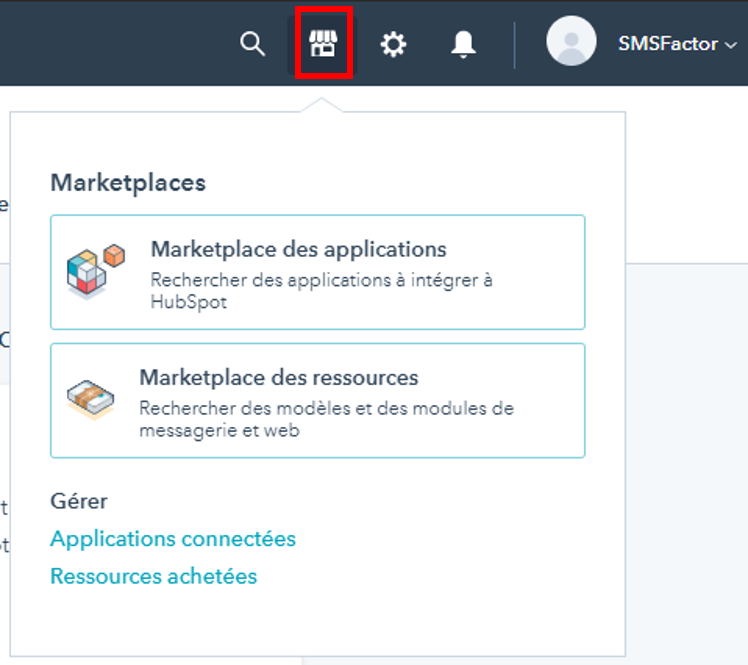Click the description about modèles et modules
Image resolution: width=748 pixels, height=665 pixels.
[x=327, y=419]
